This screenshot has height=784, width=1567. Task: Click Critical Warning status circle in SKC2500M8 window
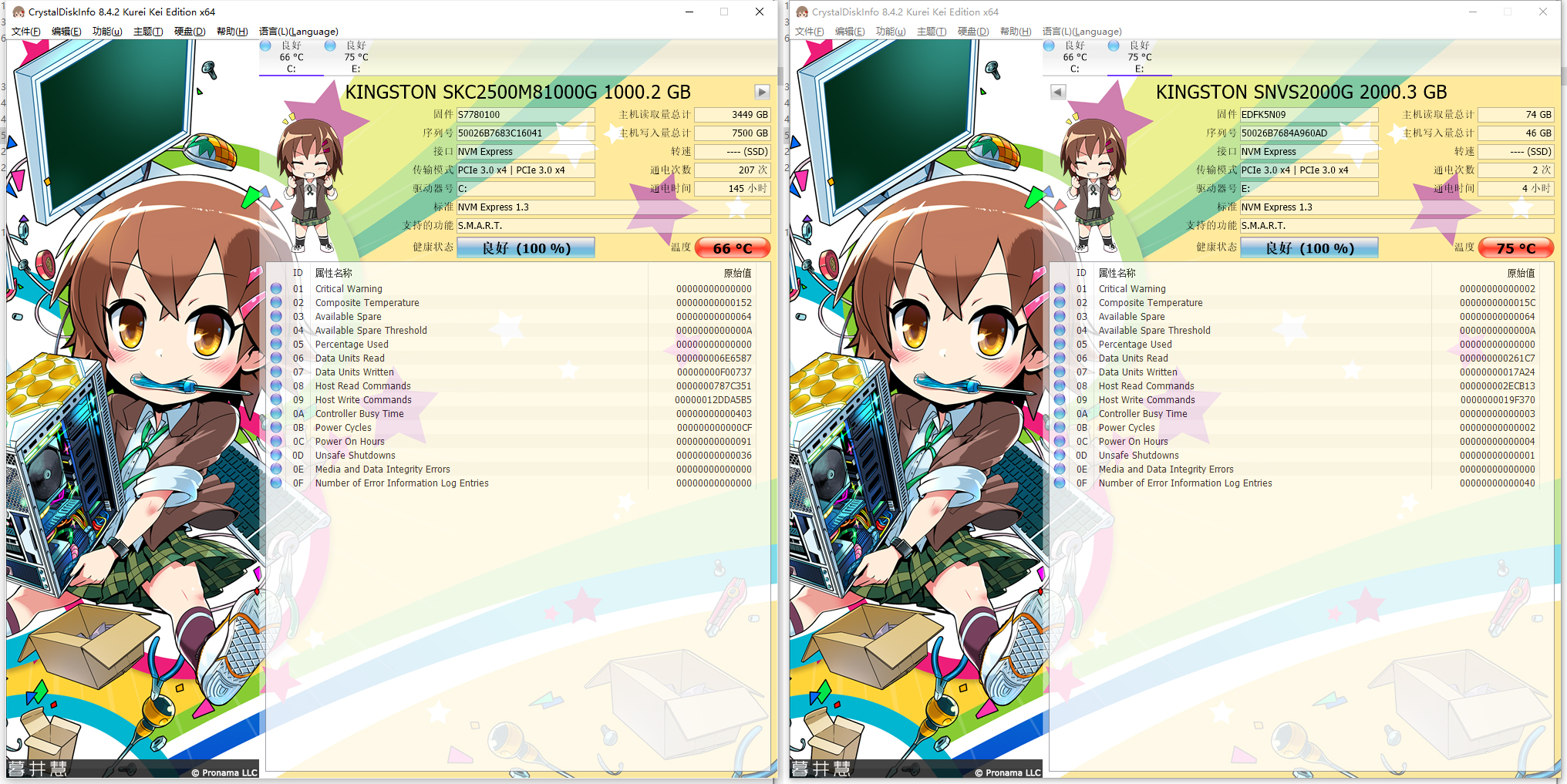point(276,289)
